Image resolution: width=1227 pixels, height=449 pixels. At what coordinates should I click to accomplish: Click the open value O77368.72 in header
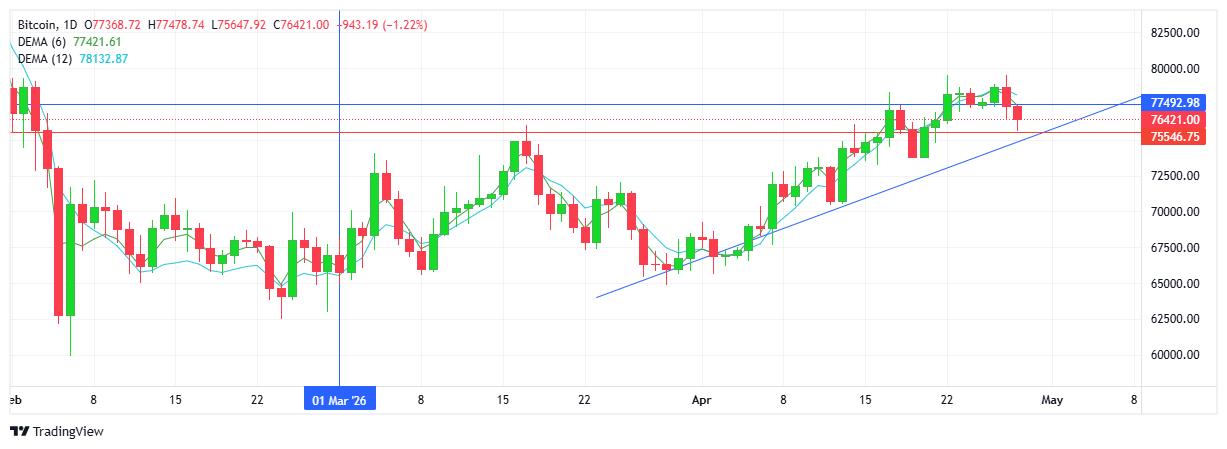pos(114,25)
